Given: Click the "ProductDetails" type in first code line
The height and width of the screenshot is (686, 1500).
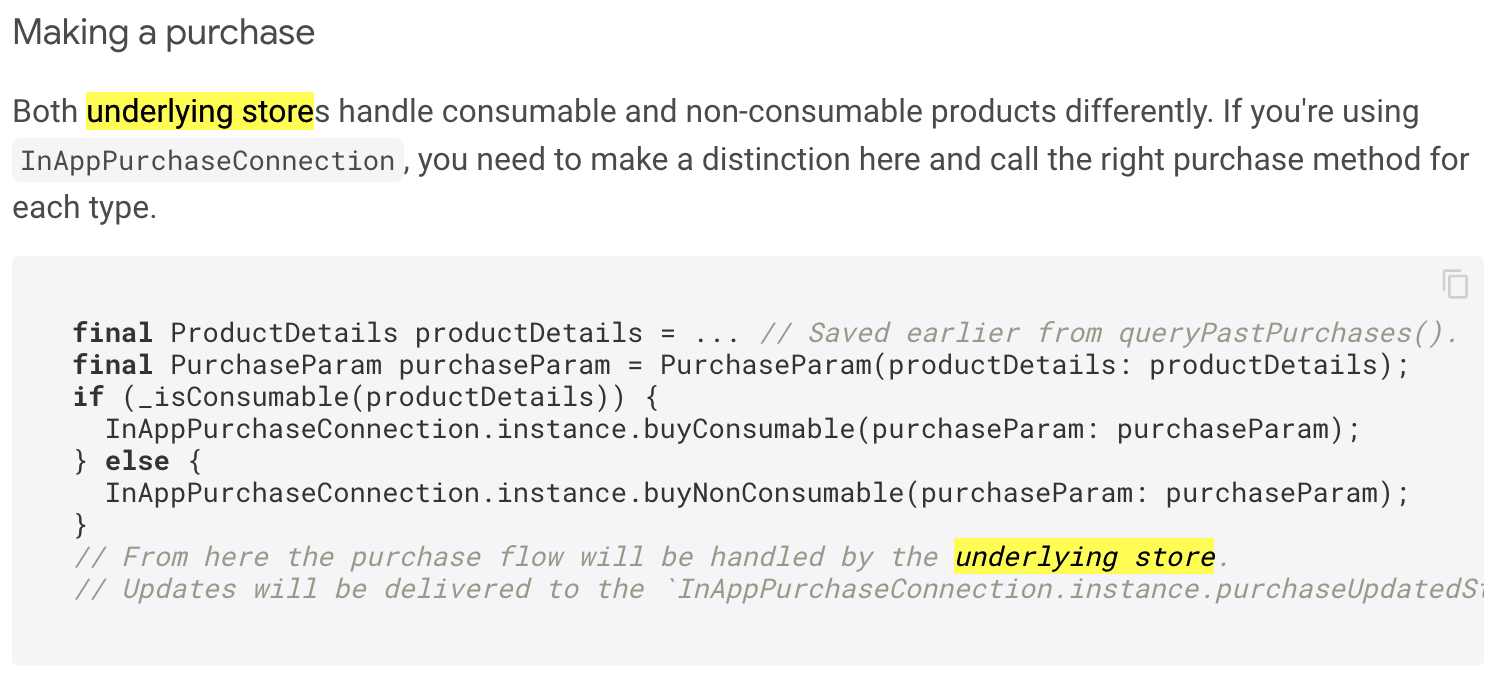Looking at the screenshot, I should (284, 333).
